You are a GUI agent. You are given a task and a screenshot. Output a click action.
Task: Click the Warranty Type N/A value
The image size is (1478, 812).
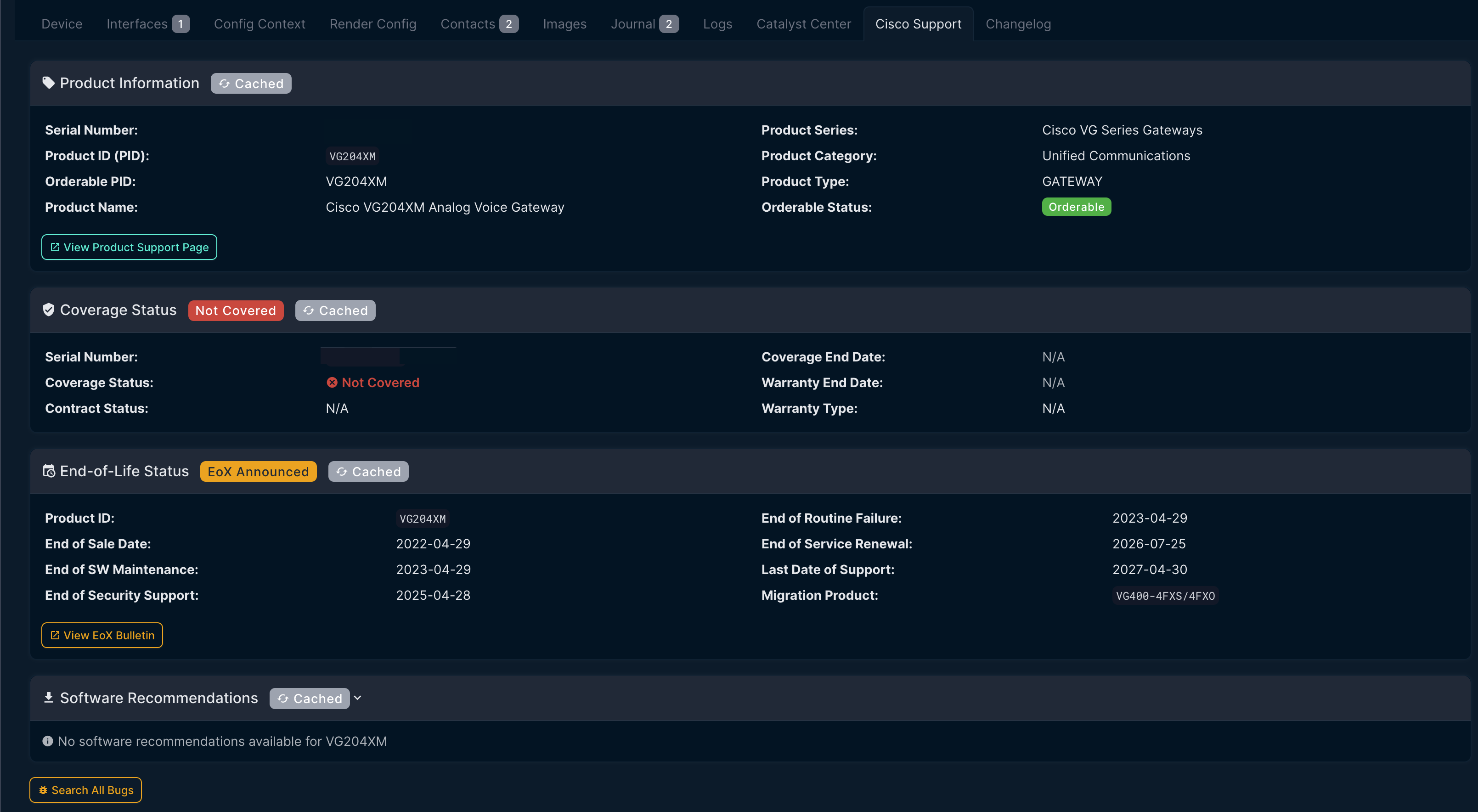tap(1053, 409)
